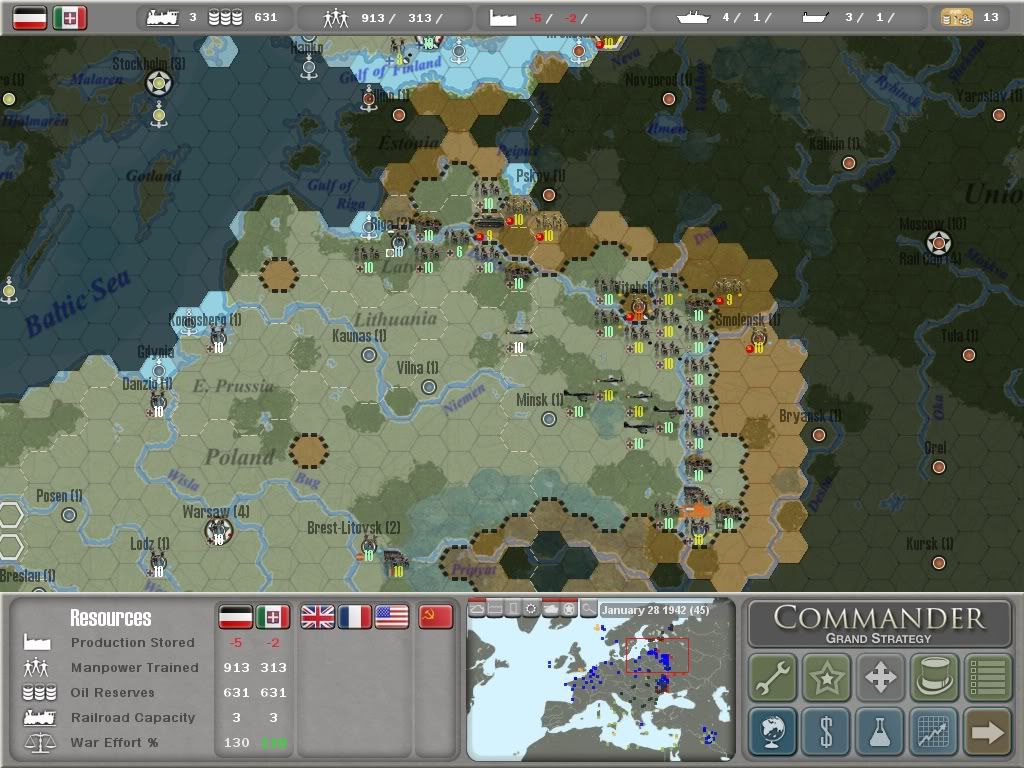The height and width of the screenshot is (768, 1024).
Task: Toggle the sun-shaped minimap overlay button
Action: pos(532,609)
